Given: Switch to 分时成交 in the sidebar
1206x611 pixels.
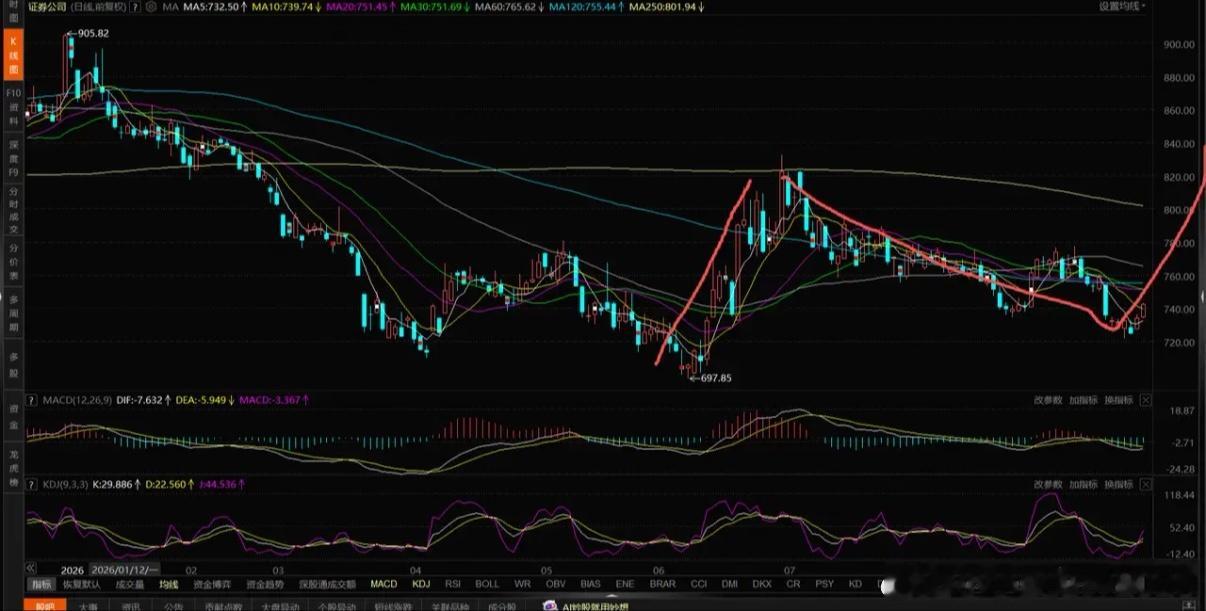Looking at the screenshot, I should pos(14,209).
